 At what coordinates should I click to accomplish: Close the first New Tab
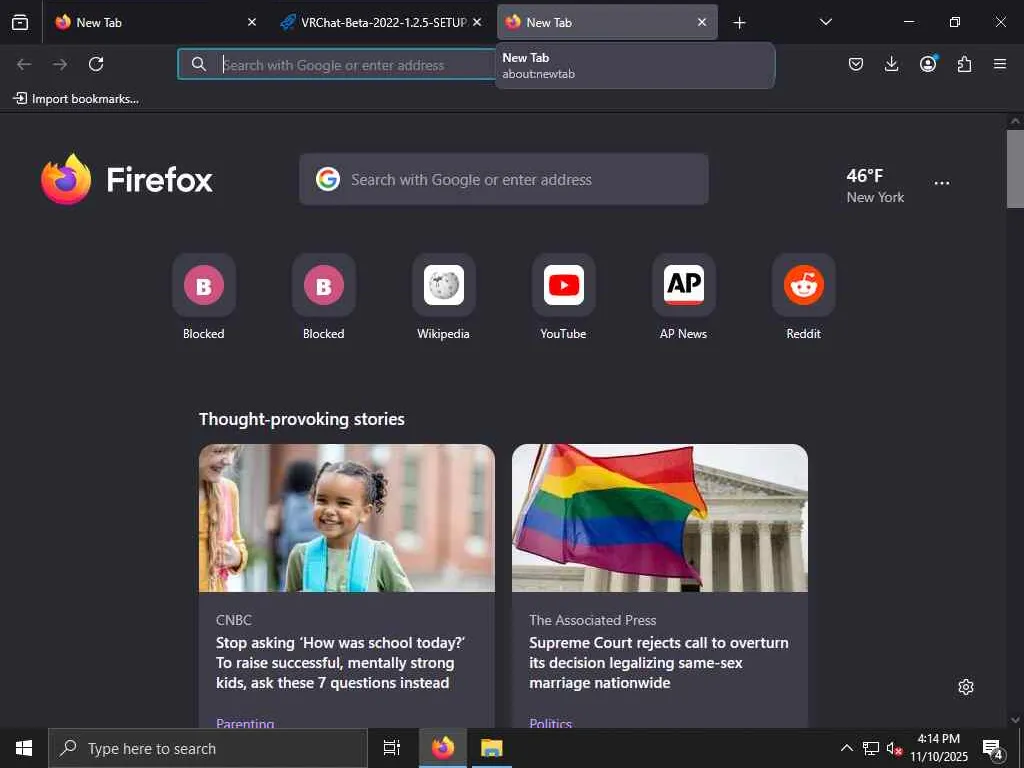pos(251,22)
